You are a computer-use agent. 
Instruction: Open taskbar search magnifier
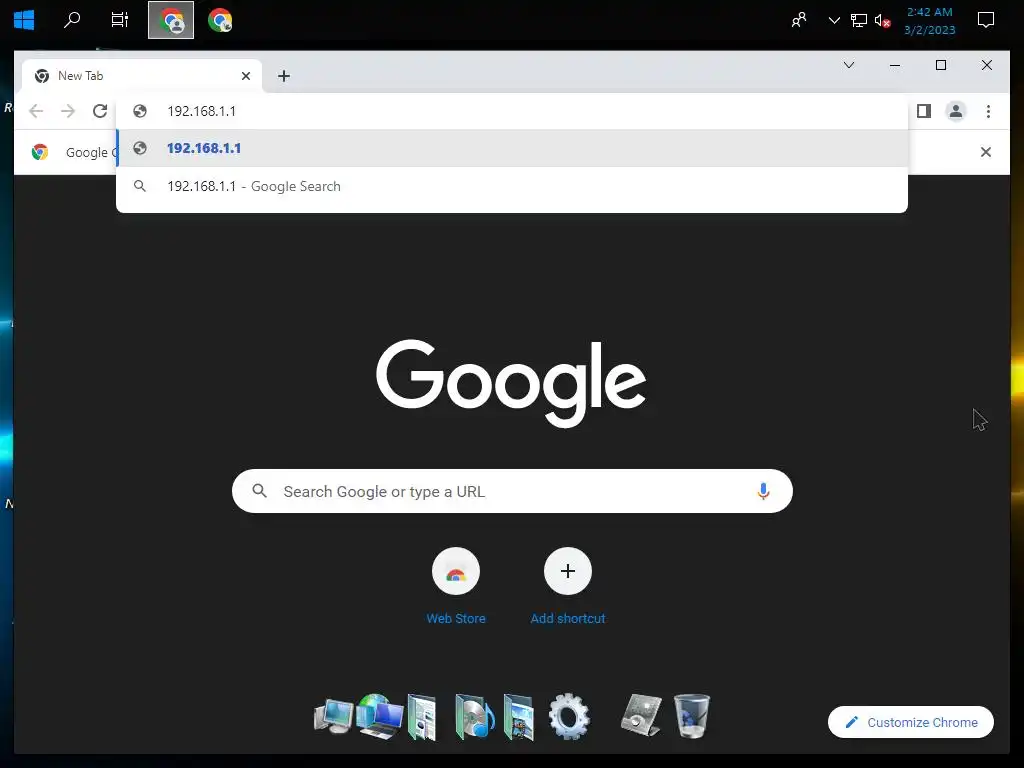[x=72, y=20]
